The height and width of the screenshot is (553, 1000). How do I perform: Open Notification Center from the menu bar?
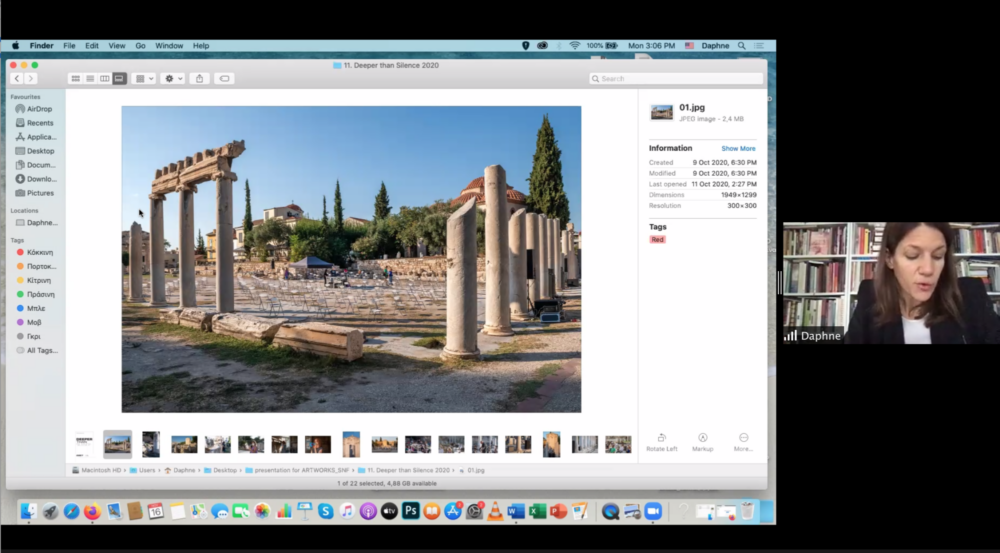point(759,46)
